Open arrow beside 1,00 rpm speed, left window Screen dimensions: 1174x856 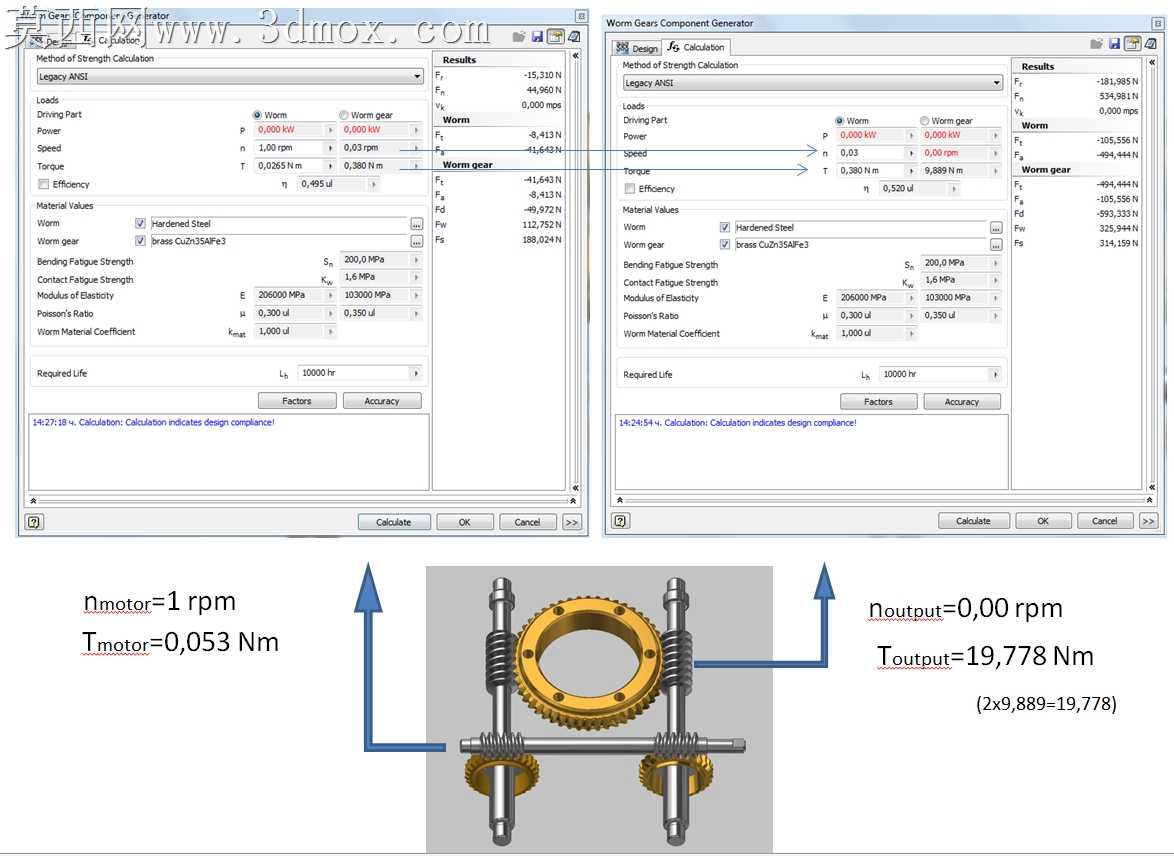tap(330, 148)
